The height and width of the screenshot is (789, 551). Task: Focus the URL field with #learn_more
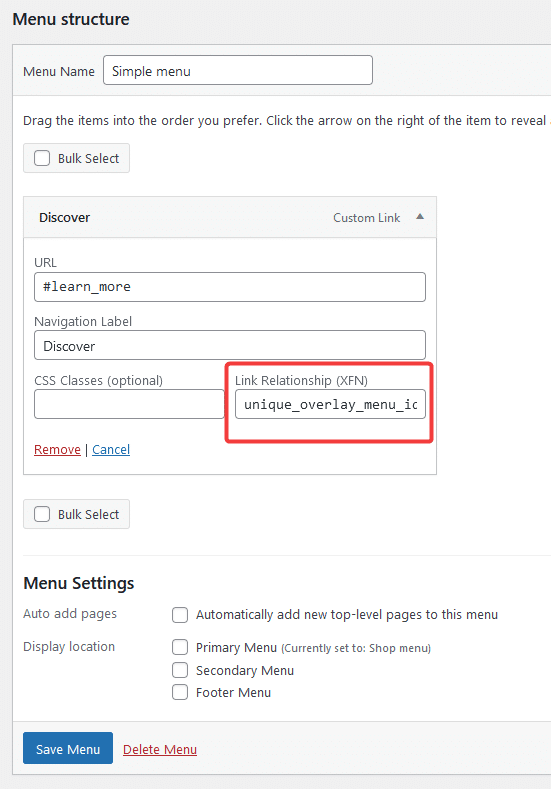[x=230, y=287]
